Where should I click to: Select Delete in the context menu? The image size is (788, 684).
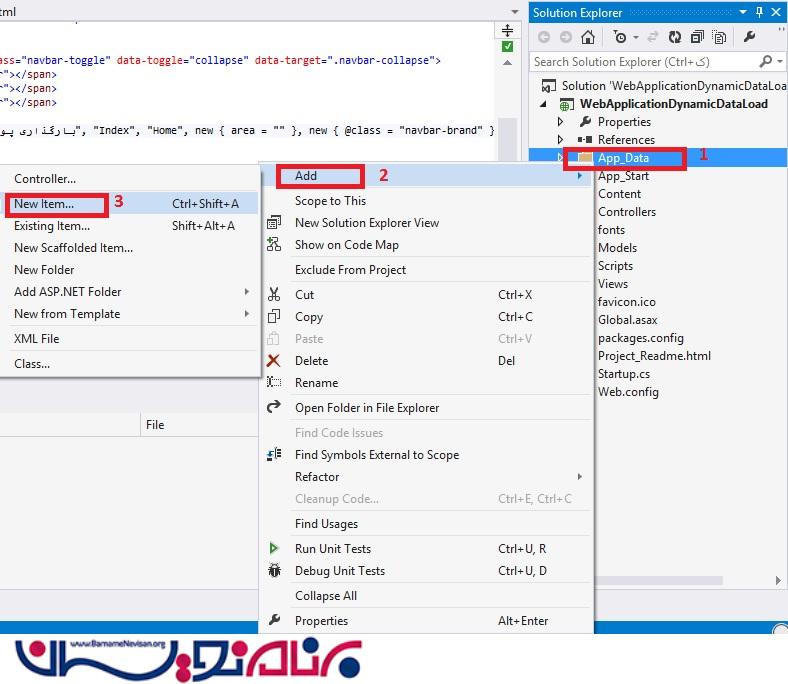coord(311,361)
